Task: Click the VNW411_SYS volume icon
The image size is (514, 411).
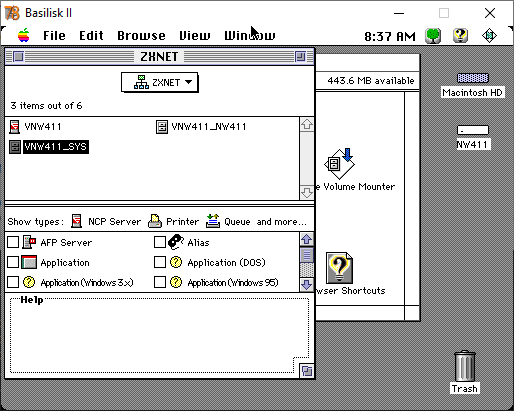Action: tap(15, 147)
